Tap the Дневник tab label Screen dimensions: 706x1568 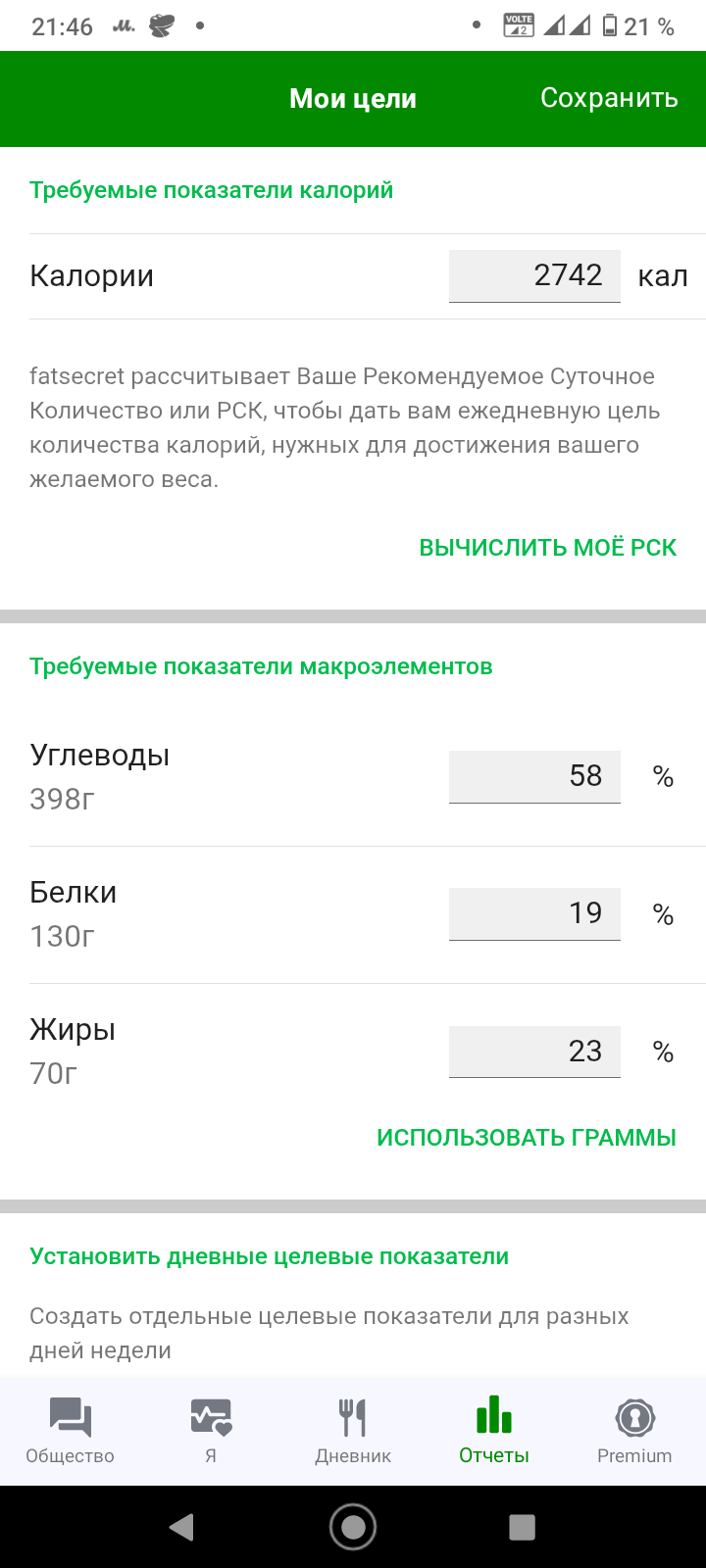[x=353, y=1456]
